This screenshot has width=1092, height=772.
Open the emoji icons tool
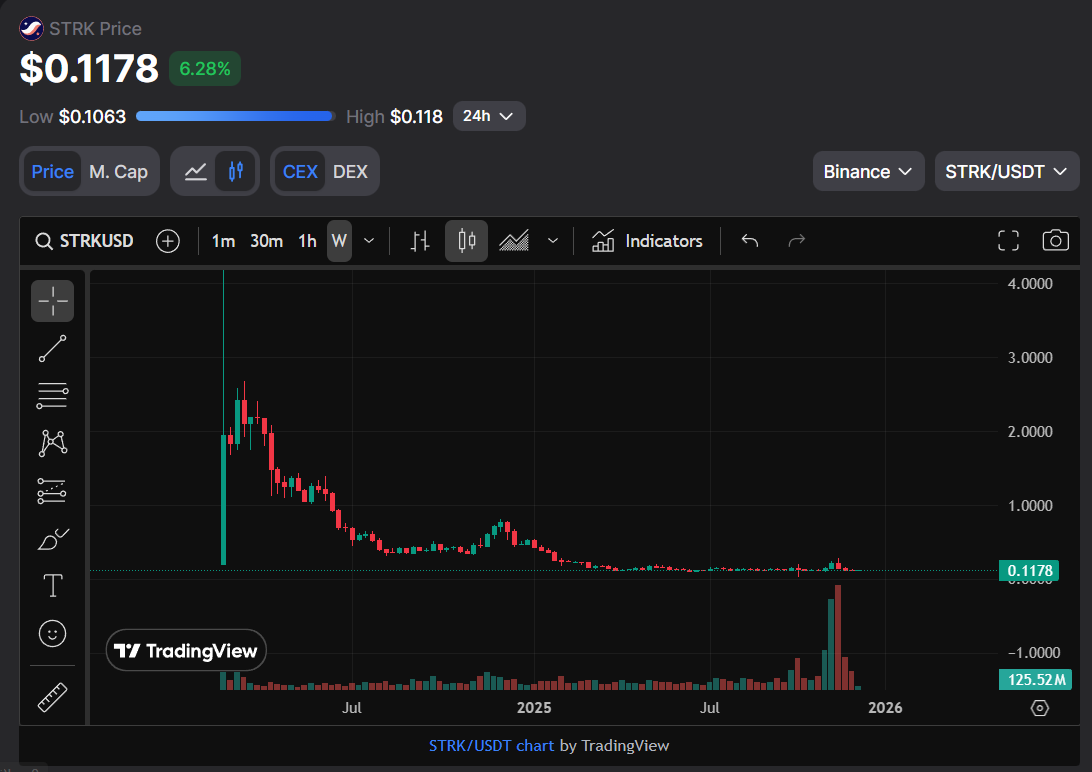[x=52, y=633]
